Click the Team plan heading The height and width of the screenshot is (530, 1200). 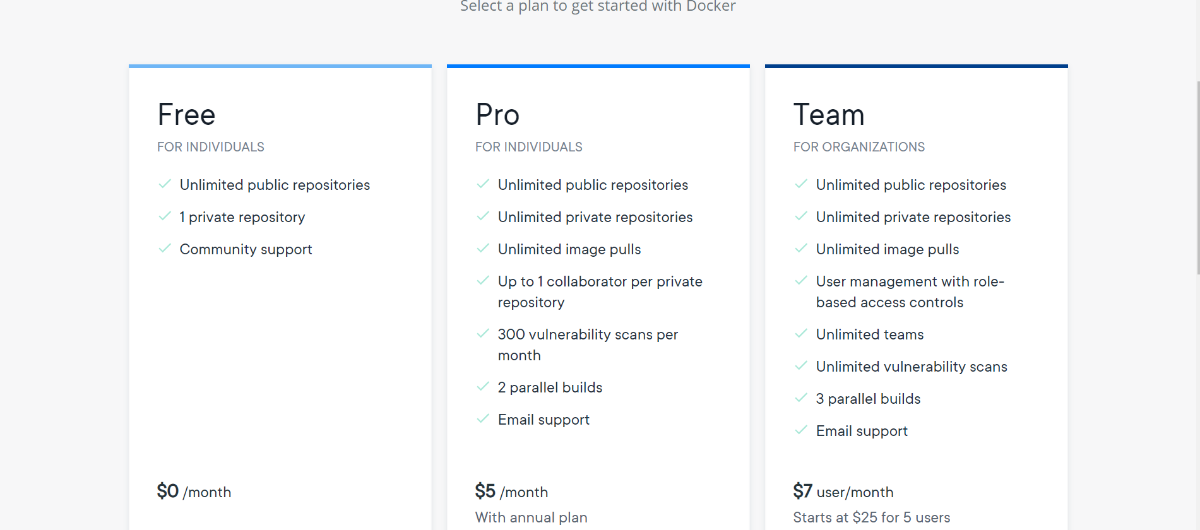coord(829,115)
